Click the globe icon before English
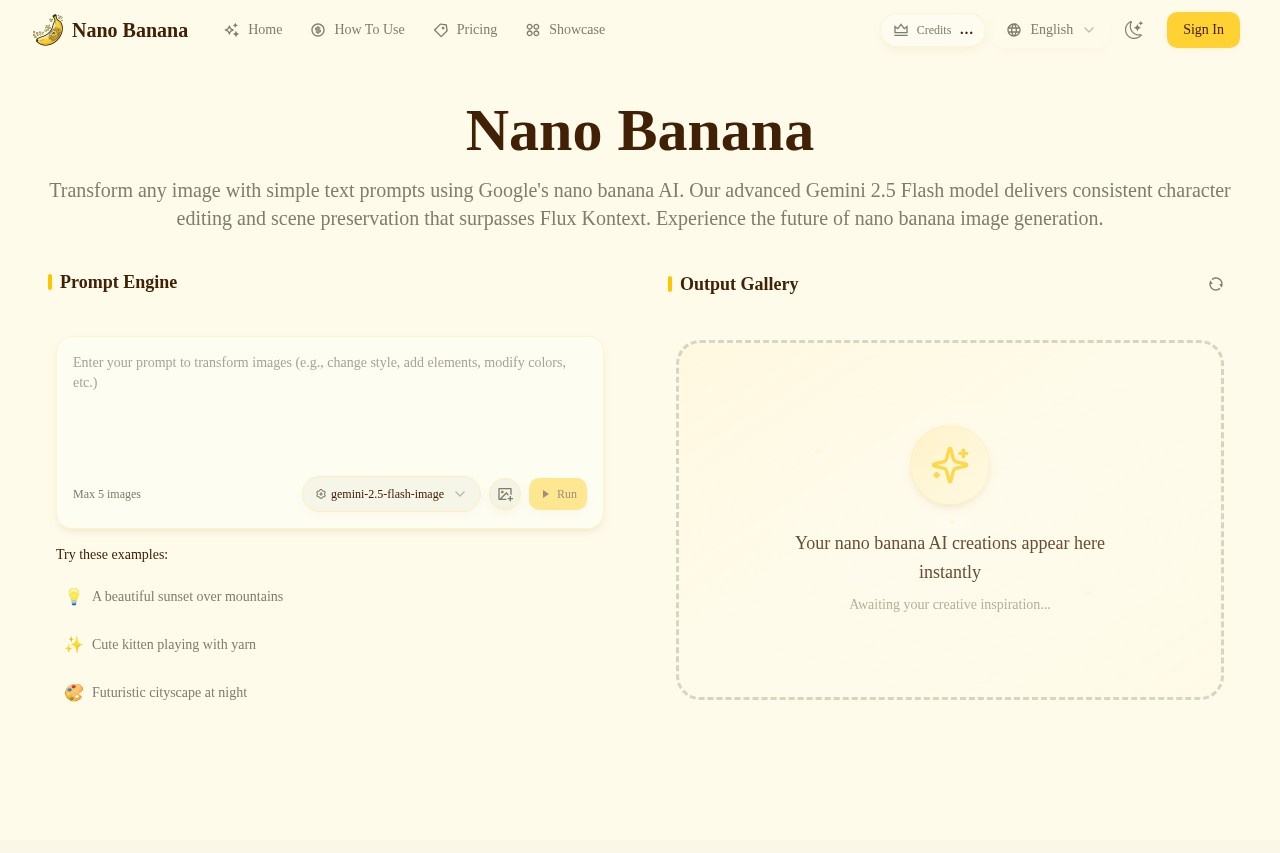The width and height of the screenshot is (1280, 853). [1014, 30]
